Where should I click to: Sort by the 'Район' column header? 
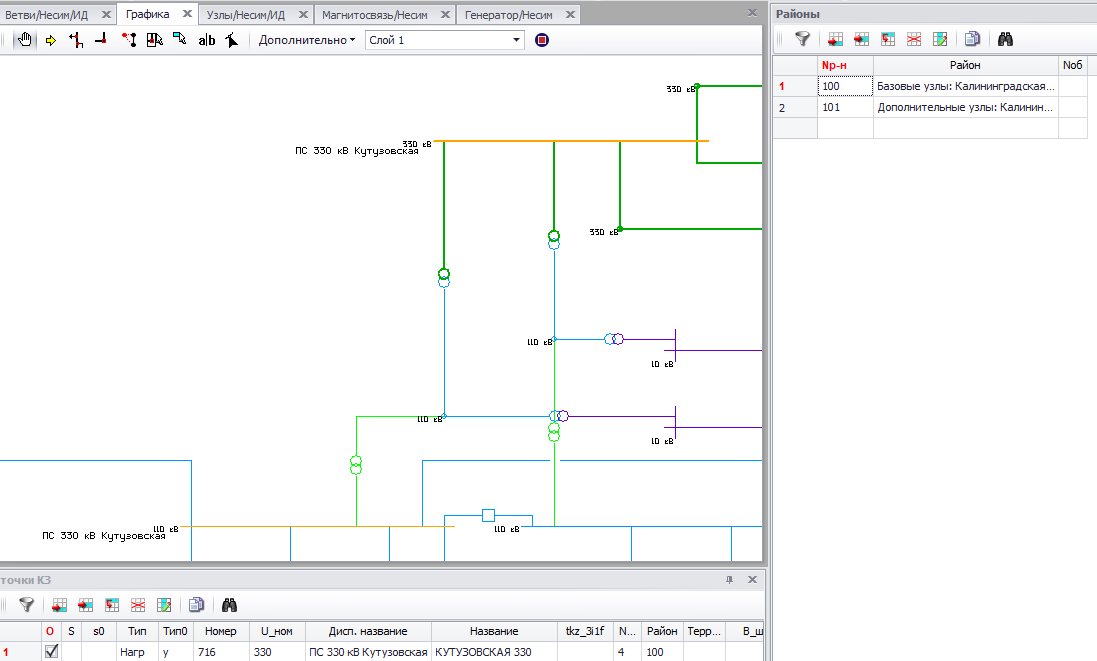coord(964,65)
